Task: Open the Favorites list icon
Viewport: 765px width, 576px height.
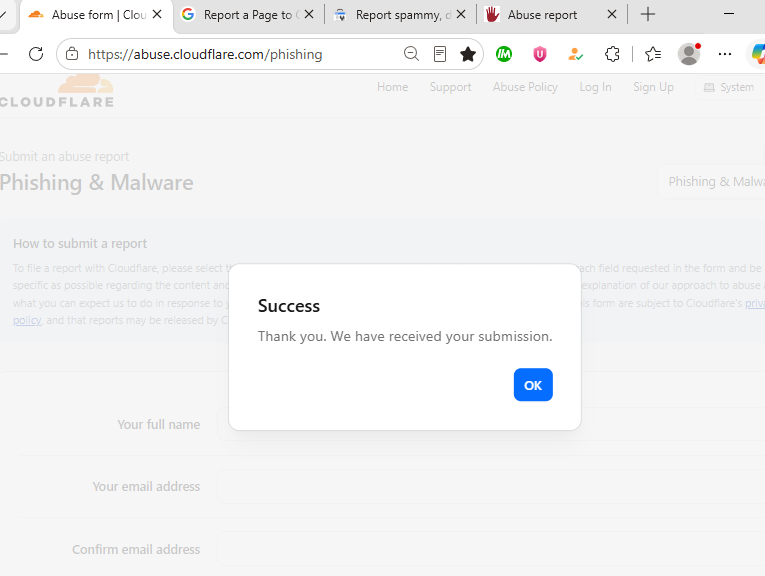Action: point(653,54)
